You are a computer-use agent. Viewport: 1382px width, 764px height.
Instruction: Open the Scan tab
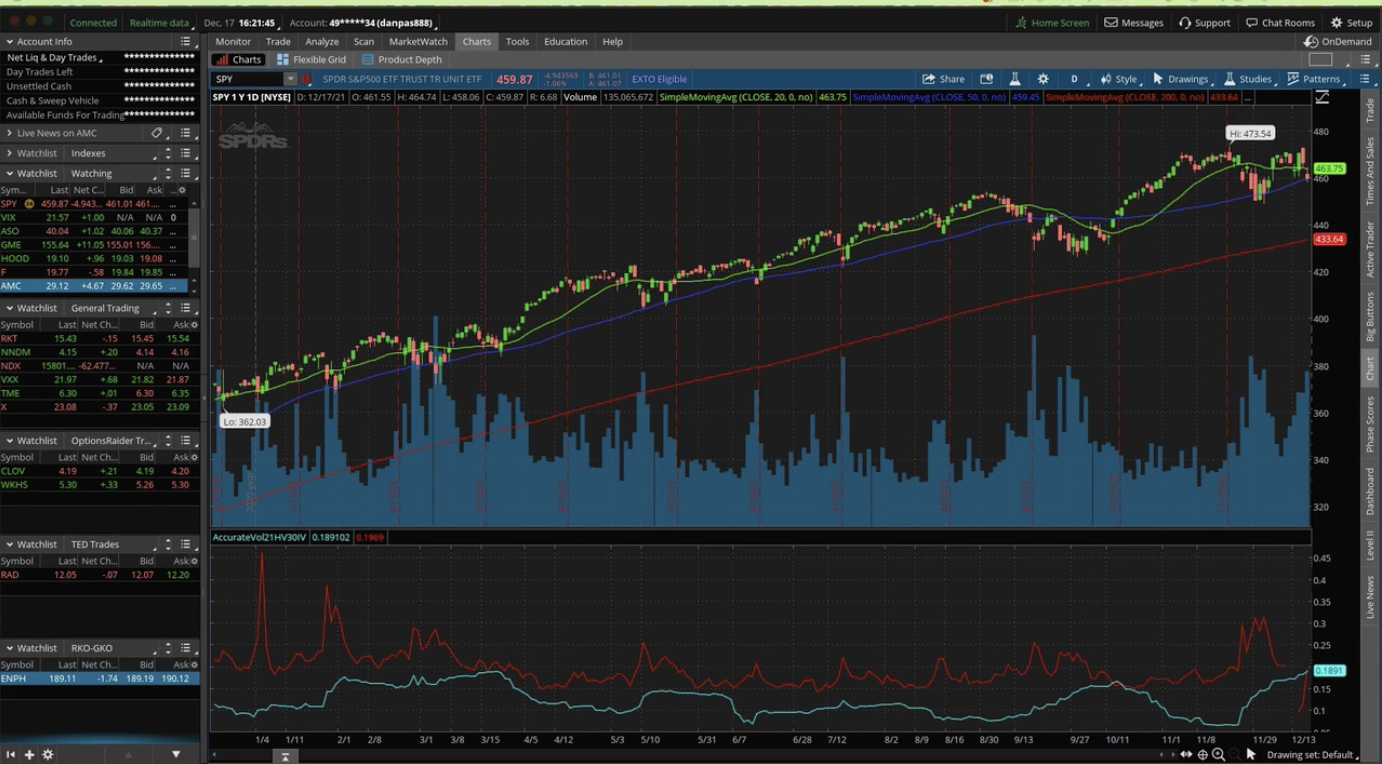click(364, 42)
